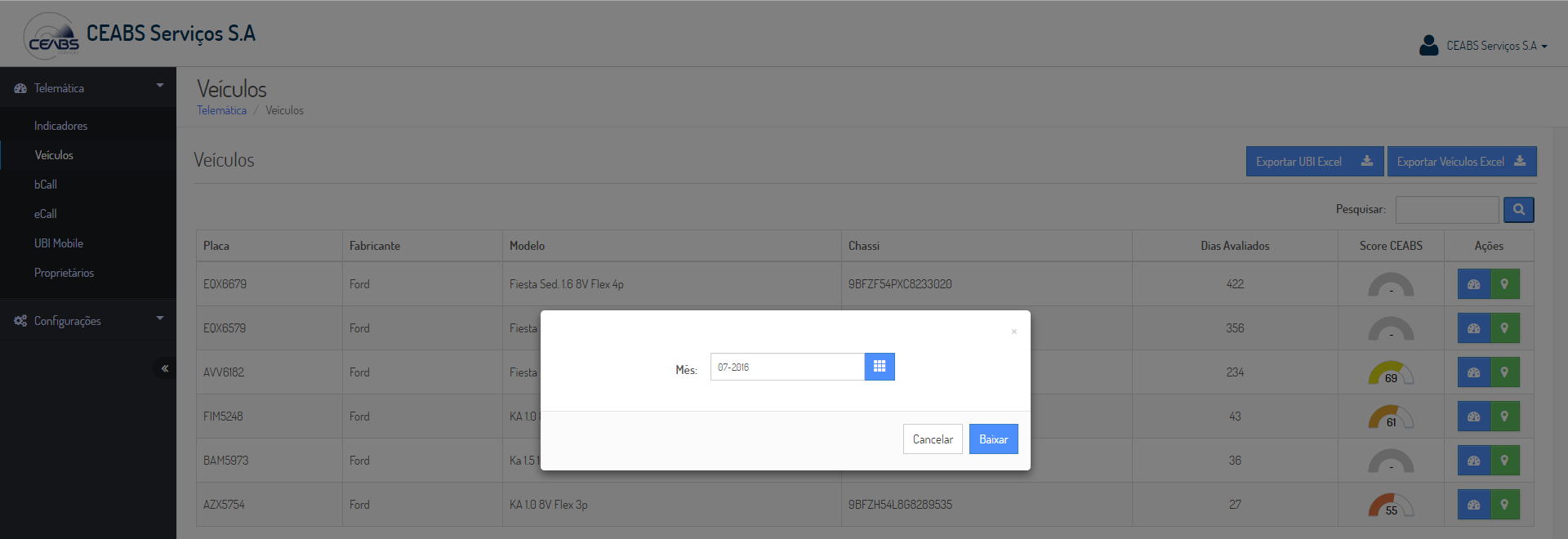Click the search magnifier button

1519,210
